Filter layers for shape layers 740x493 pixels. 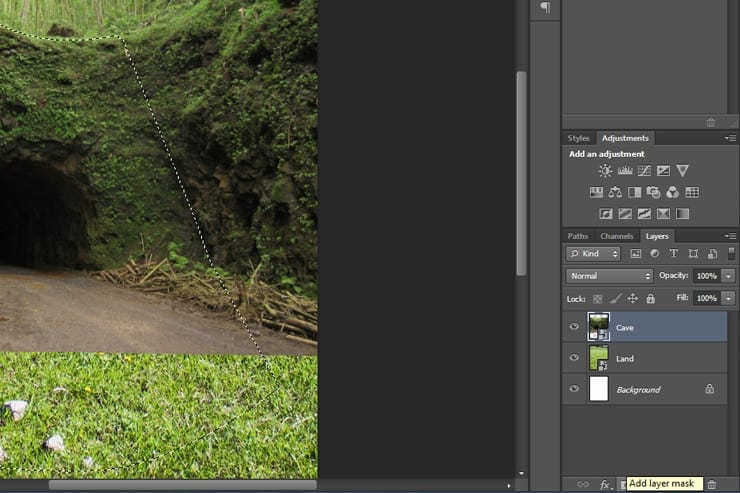693,254
